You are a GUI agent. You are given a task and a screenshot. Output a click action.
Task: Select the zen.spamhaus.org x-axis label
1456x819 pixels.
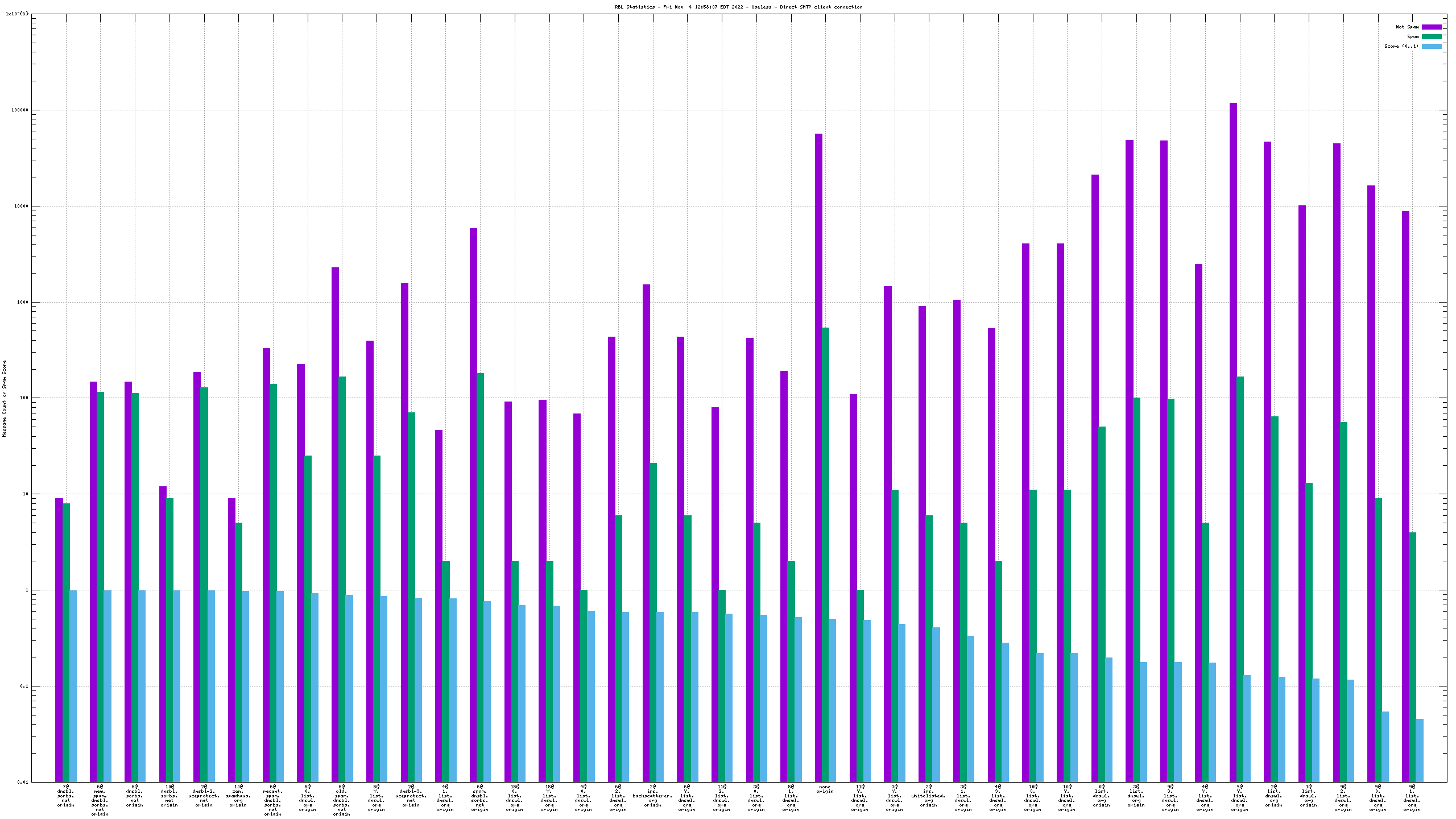[x=238, y=796]
